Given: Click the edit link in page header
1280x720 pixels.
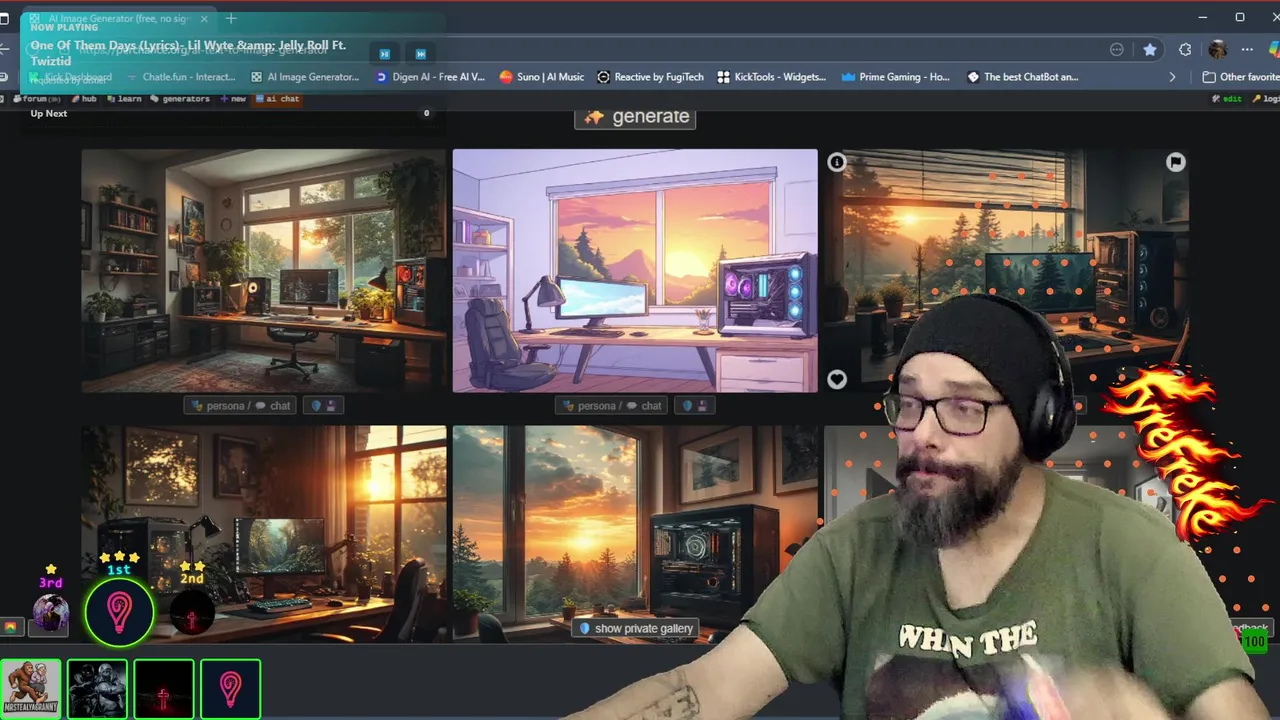Looking at the screenshot, I should tap(1227, 99).
